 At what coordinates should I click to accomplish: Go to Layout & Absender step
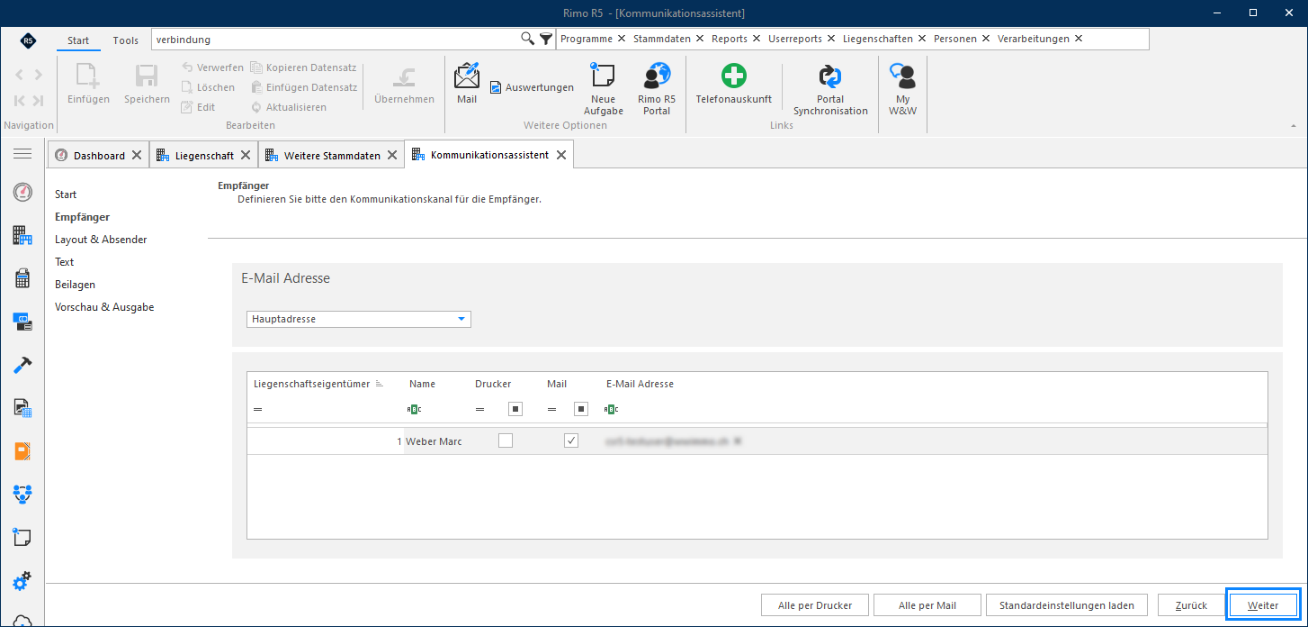click(x=101, y=239)
